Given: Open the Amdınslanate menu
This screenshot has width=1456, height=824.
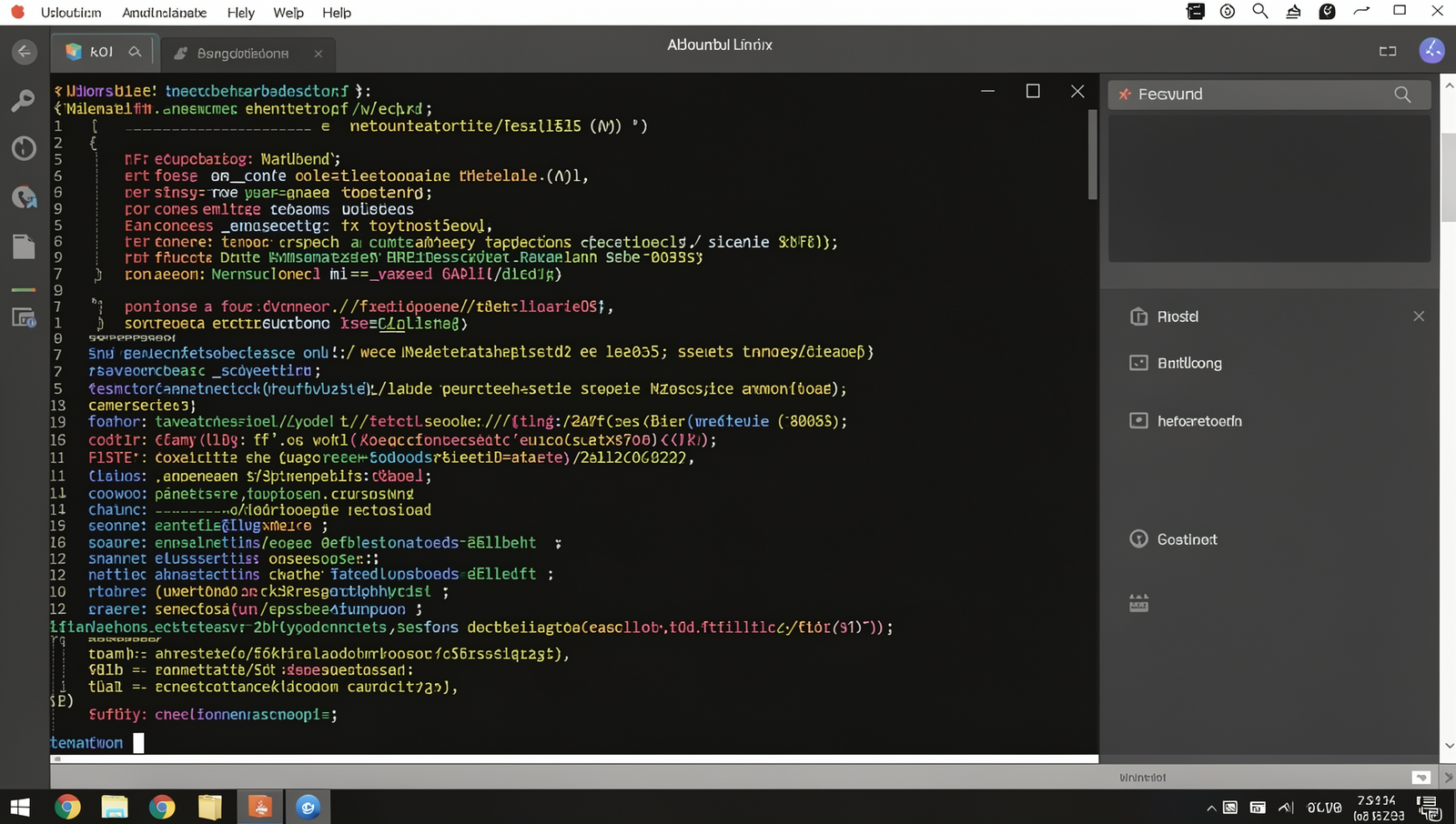Looking at the screenshot, I should [x=164, y=13].
